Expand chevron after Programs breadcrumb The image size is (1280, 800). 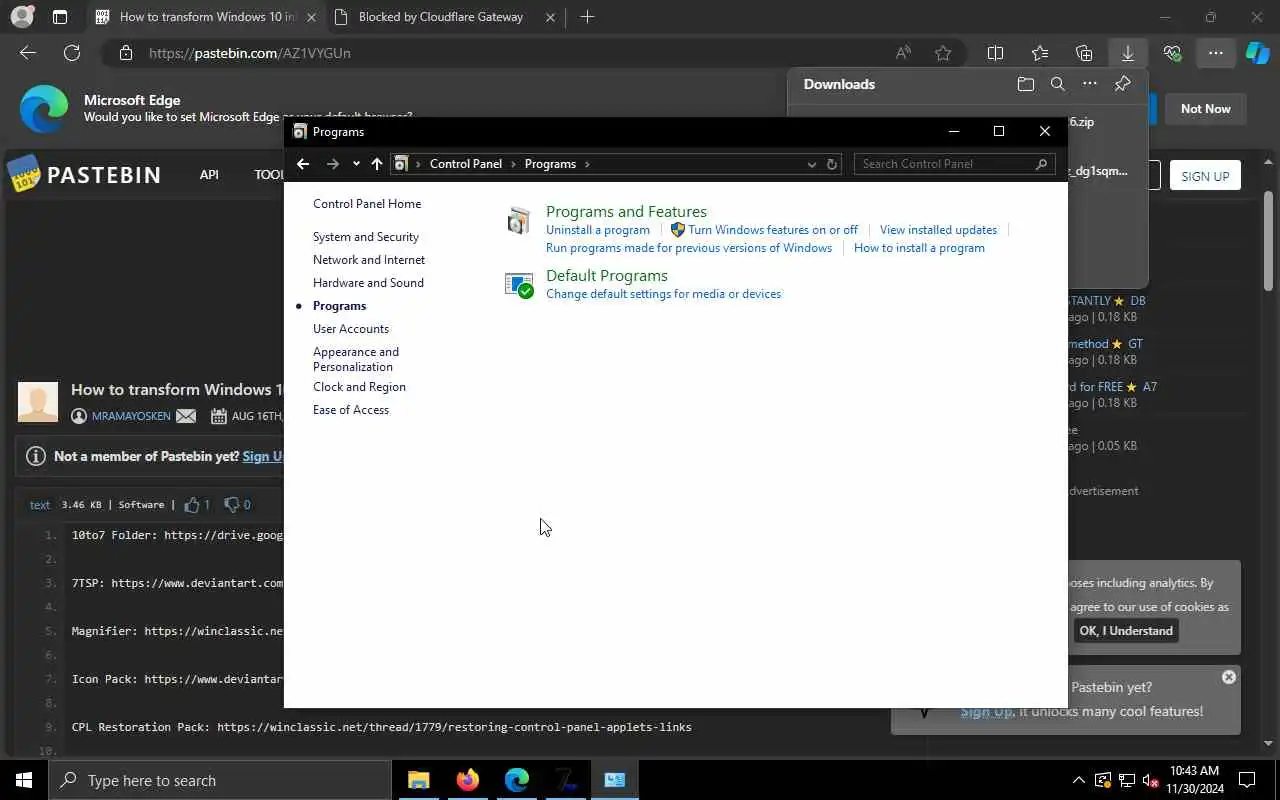coord(587,164)
